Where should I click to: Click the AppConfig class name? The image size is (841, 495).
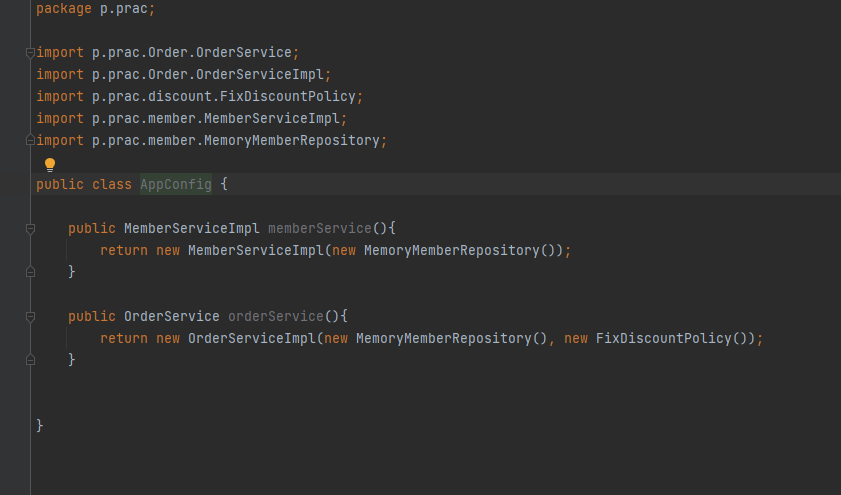tap(176, 184)
